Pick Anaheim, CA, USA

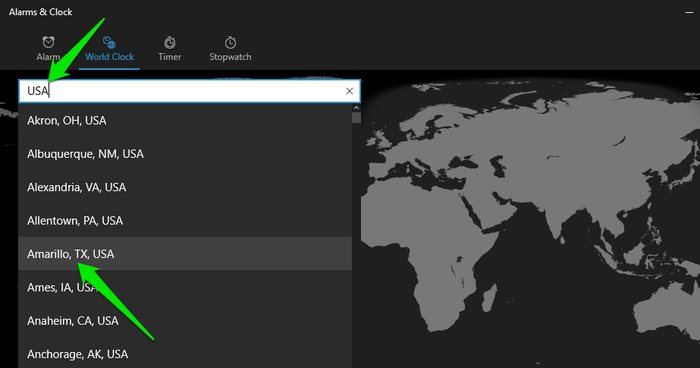pos(185,321)
